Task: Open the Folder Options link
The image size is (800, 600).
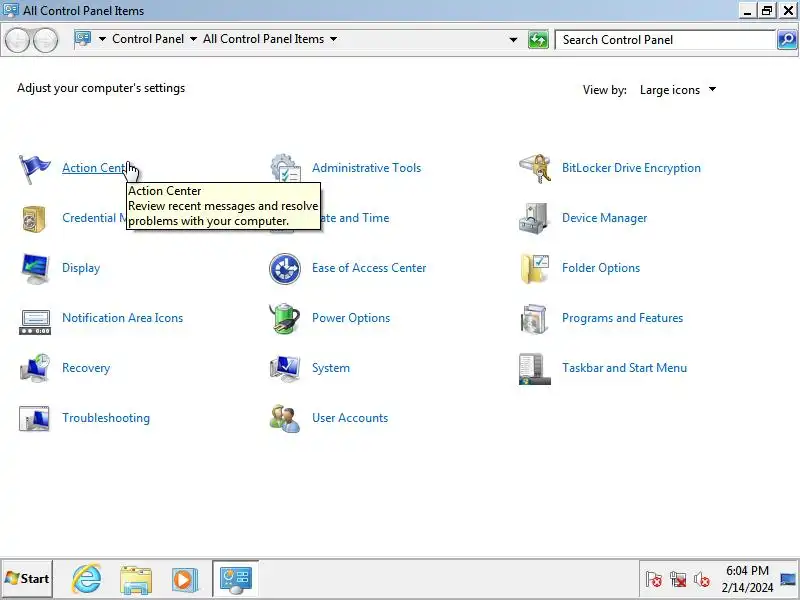Action: coord(601,268)
